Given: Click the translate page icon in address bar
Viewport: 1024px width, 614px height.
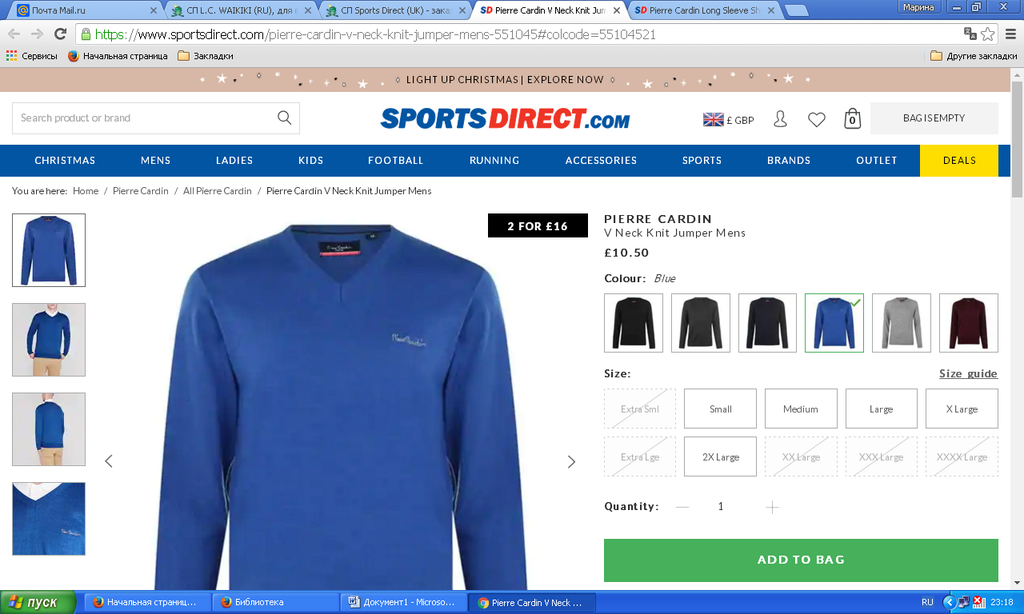Looking at the screenshot, I should pyautogui.click(x=970, y=34).
